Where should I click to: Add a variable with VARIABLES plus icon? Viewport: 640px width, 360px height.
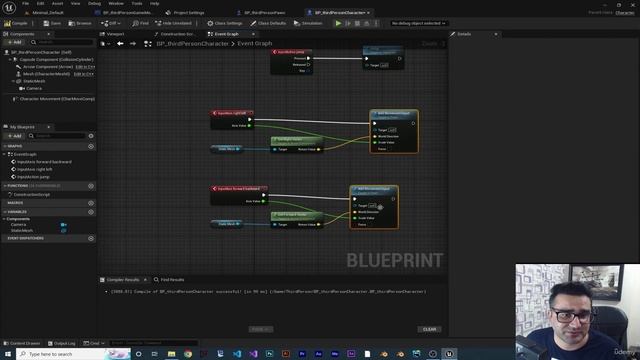pyautogui.click(x=91, y=212)
